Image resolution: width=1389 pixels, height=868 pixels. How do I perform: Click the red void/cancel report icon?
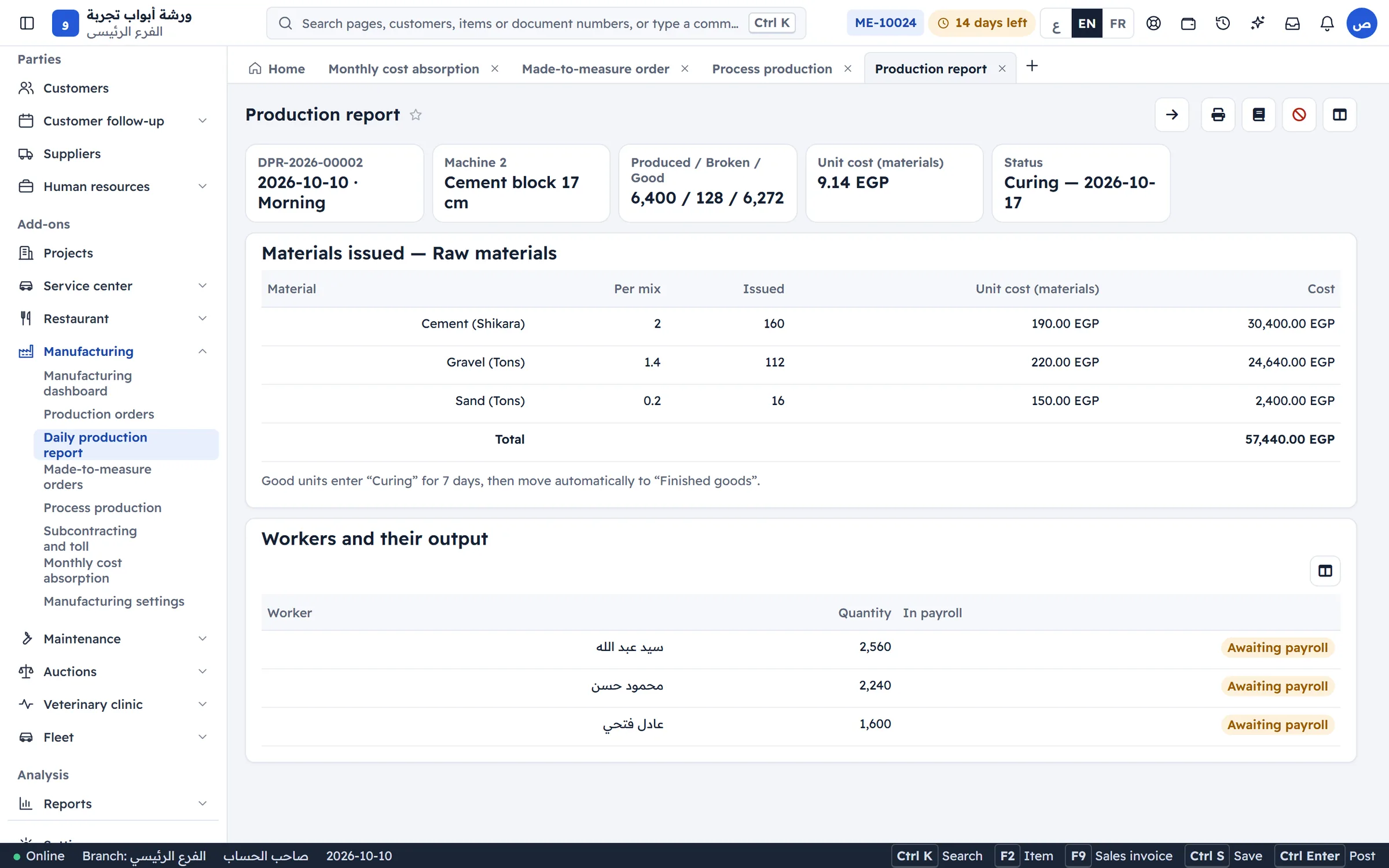point(1299,115)
